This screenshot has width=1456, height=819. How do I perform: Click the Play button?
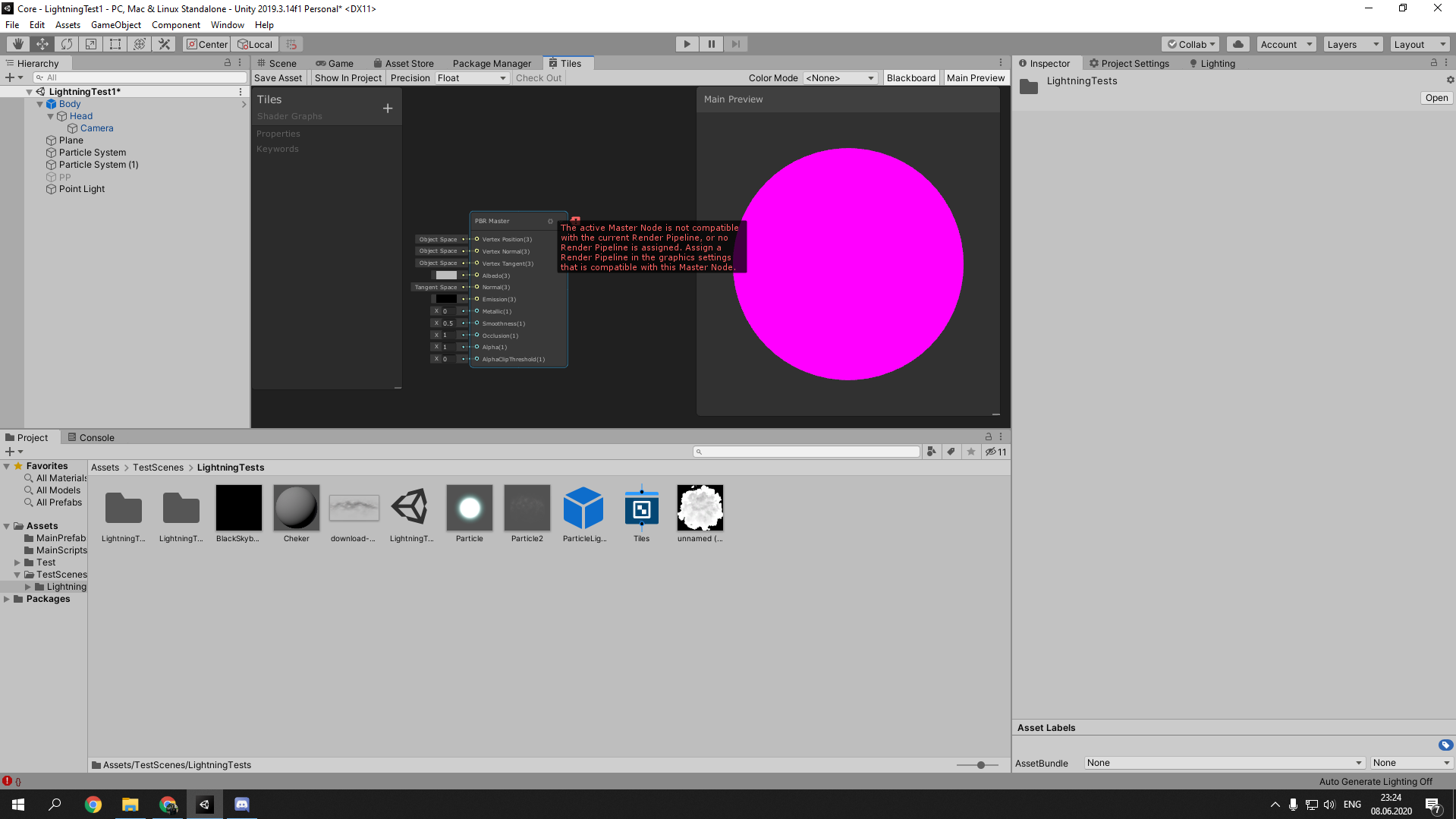click(x=687, y=44)
